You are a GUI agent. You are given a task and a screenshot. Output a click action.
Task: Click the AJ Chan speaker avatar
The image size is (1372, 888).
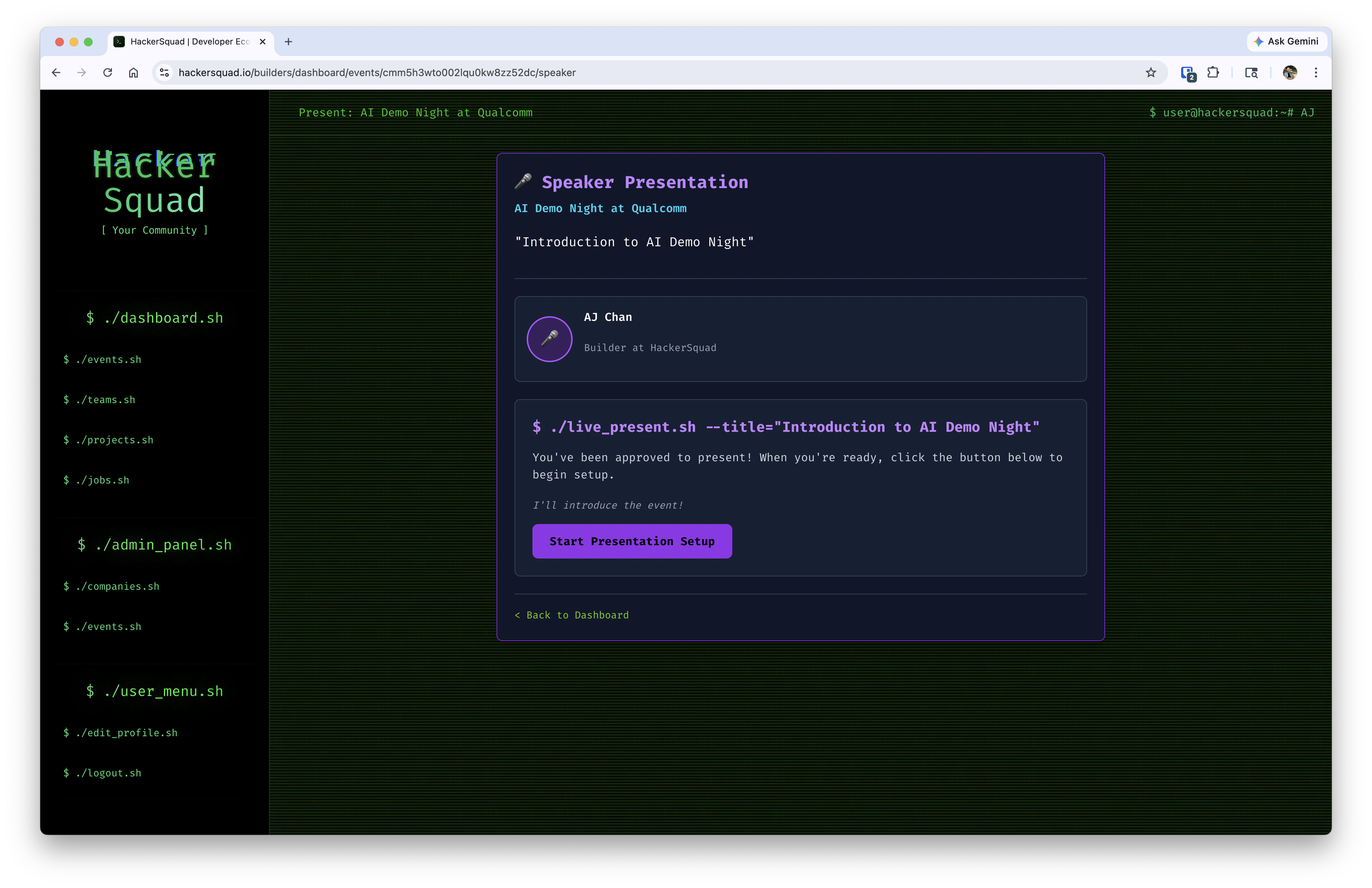[x=549, y=339]
